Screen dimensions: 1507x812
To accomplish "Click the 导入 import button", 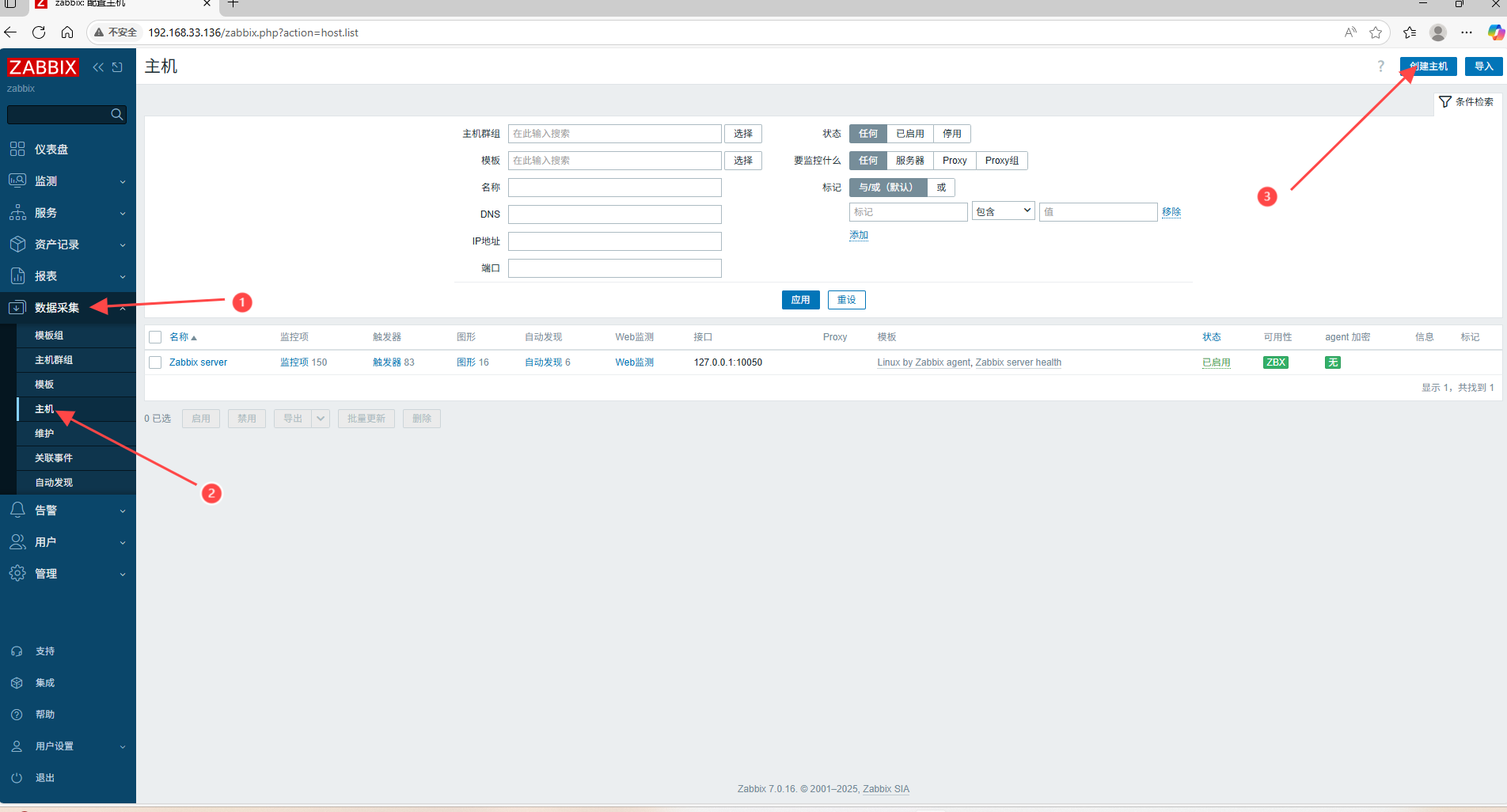I will point(1484,66).
